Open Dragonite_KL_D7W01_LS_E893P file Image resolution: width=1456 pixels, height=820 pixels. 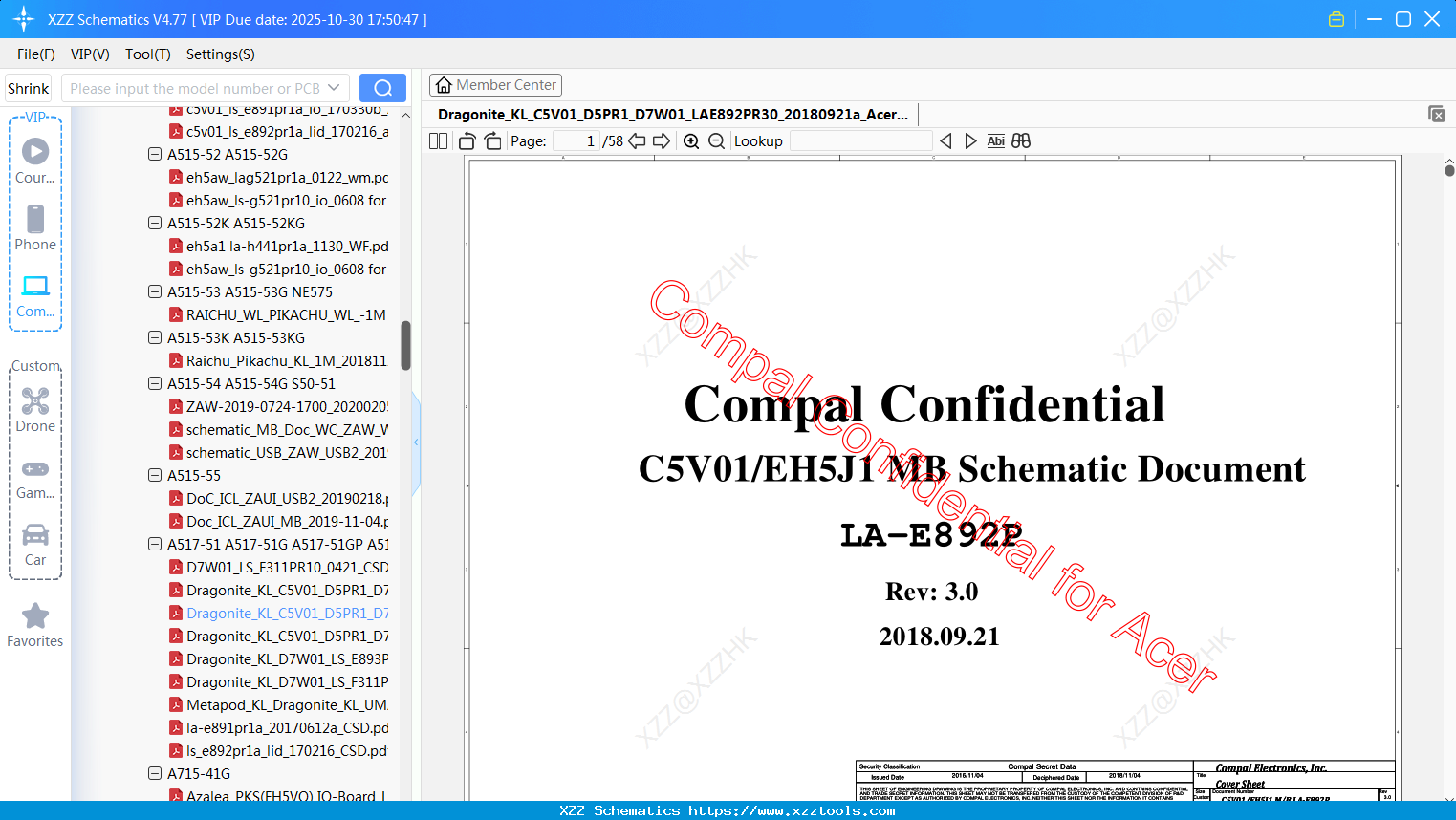pos(287,658)
